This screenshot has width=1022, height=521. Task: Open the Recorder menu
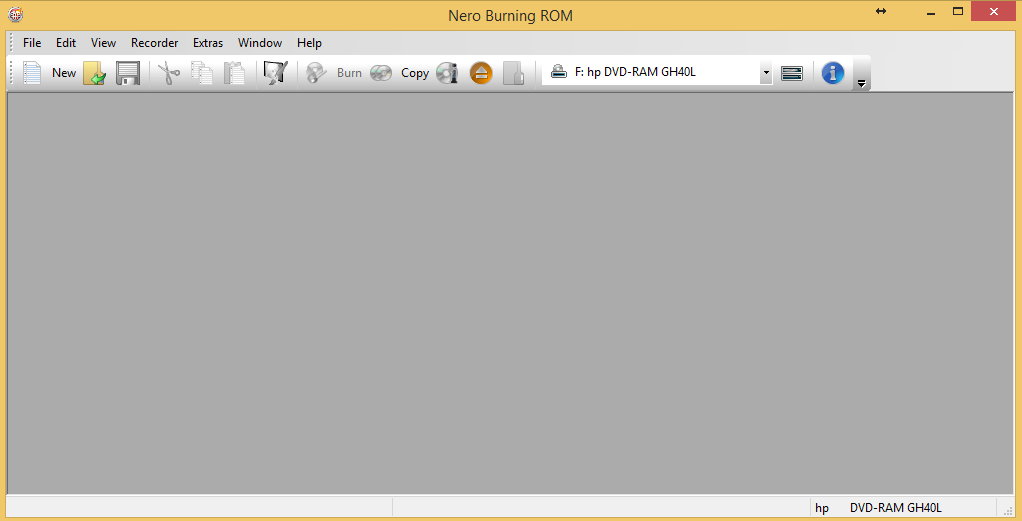pos(154,43)
